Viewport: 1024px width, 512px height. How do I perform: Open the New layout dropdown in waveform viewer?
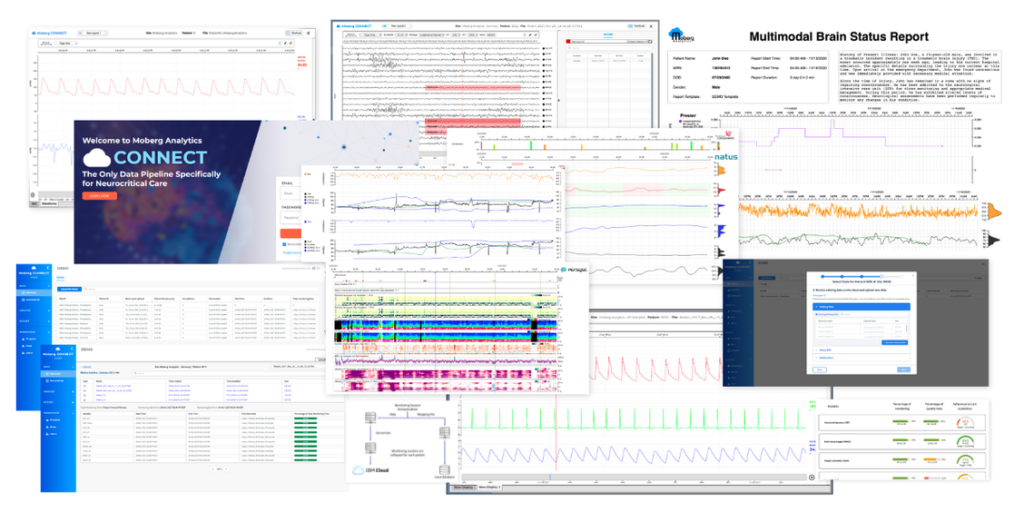91,32
